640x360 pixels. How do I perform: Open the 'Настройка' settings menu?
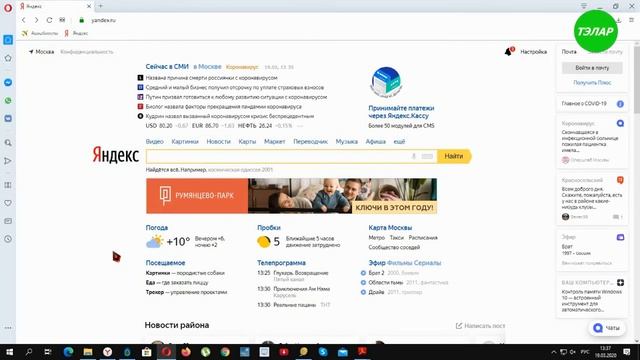click(533, 52)
